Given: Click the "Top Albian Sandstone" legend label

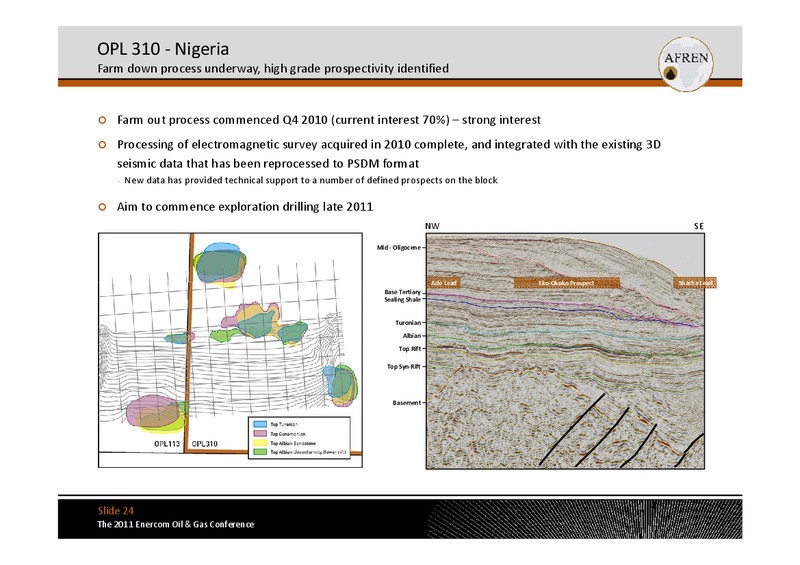Looking at the screenshot, I should 293,443.
